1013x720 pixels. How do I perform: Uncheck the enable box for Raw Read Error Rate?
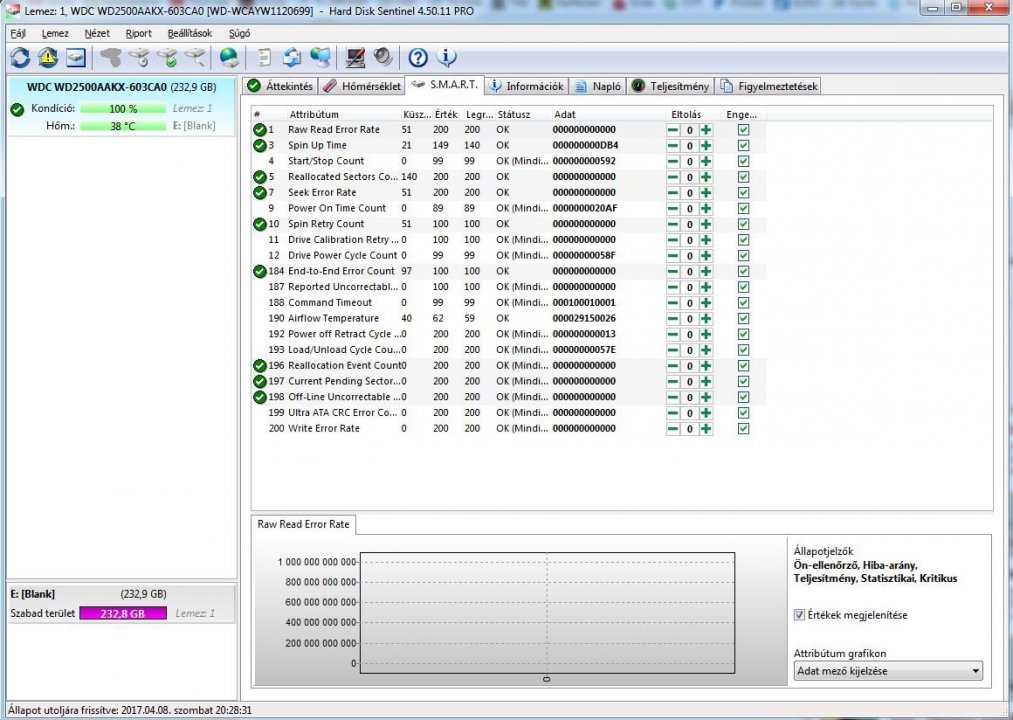pos(743,130)
